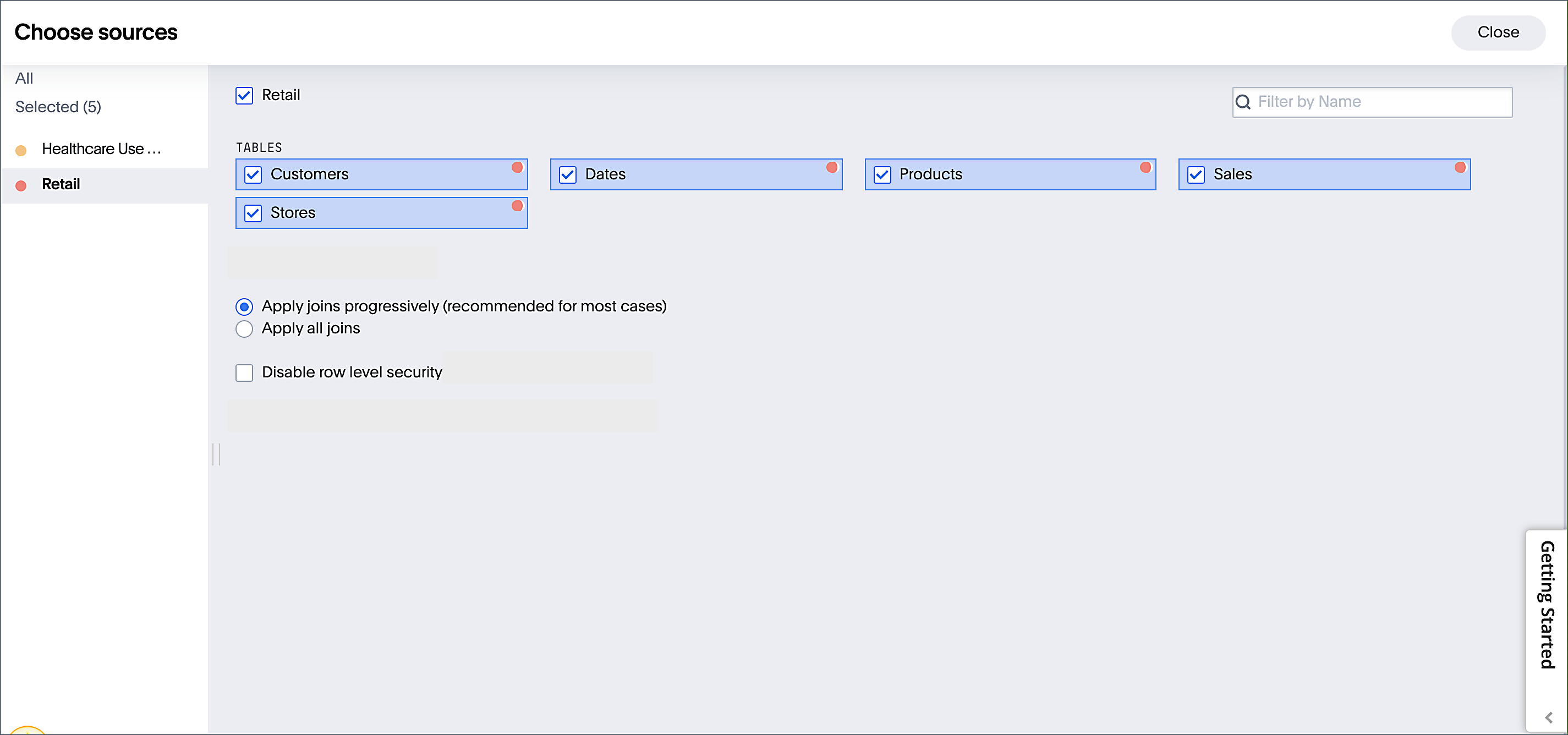Select the Apply all joins option
Viewport: 1568px width, 735px height.
click(x=244, y=329)
